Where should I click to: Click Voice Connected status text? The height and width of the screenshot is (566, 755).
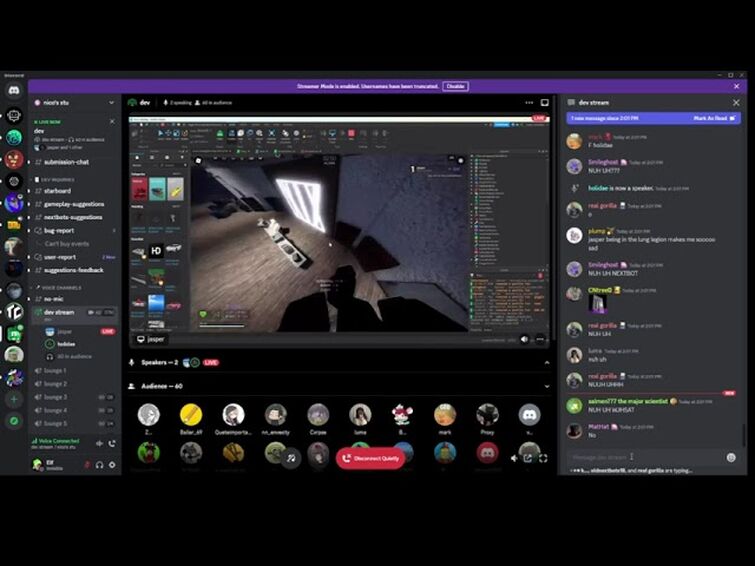tap(58, 441)
